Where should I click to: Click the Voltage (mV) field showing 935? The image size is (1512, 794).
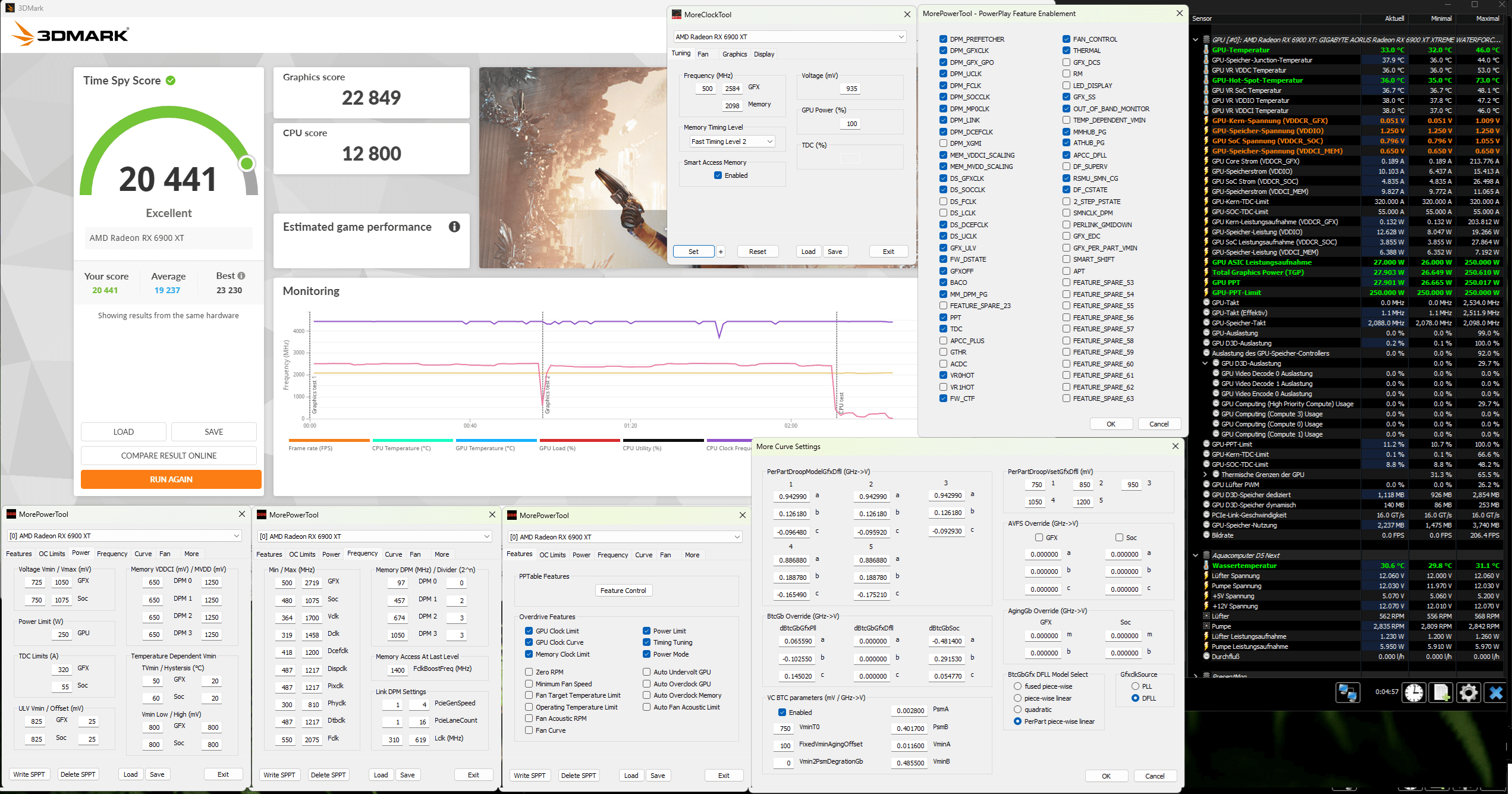851,89
